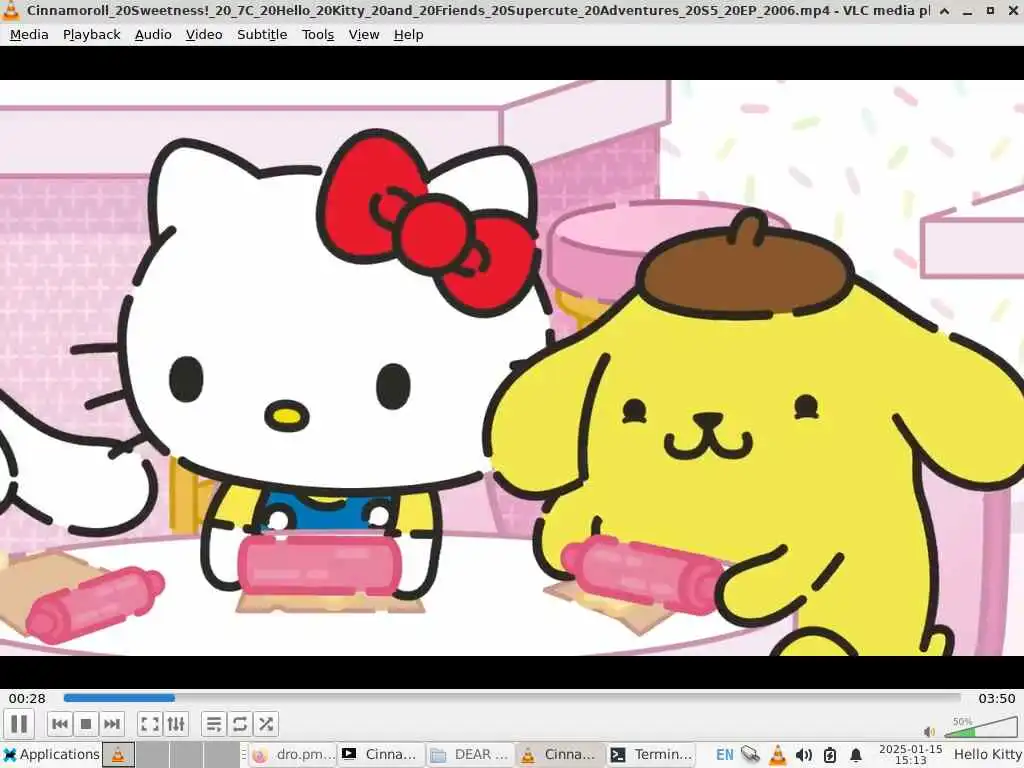Open the Help menu
This screenshot has width=1024, height=768.
[x=408, y=35]
